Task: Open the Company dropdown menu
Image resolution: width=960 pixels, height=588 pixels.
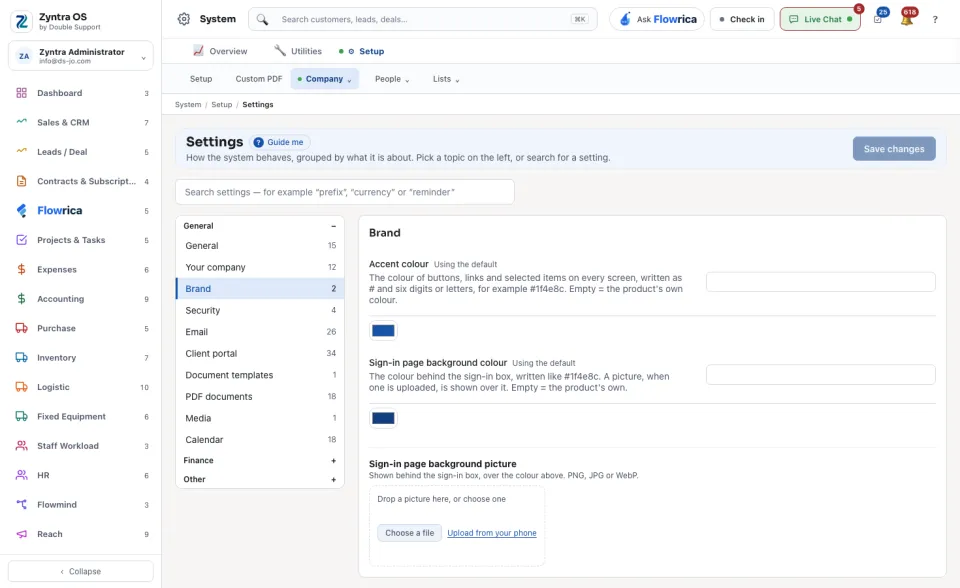Action: (x=324, y=79)
